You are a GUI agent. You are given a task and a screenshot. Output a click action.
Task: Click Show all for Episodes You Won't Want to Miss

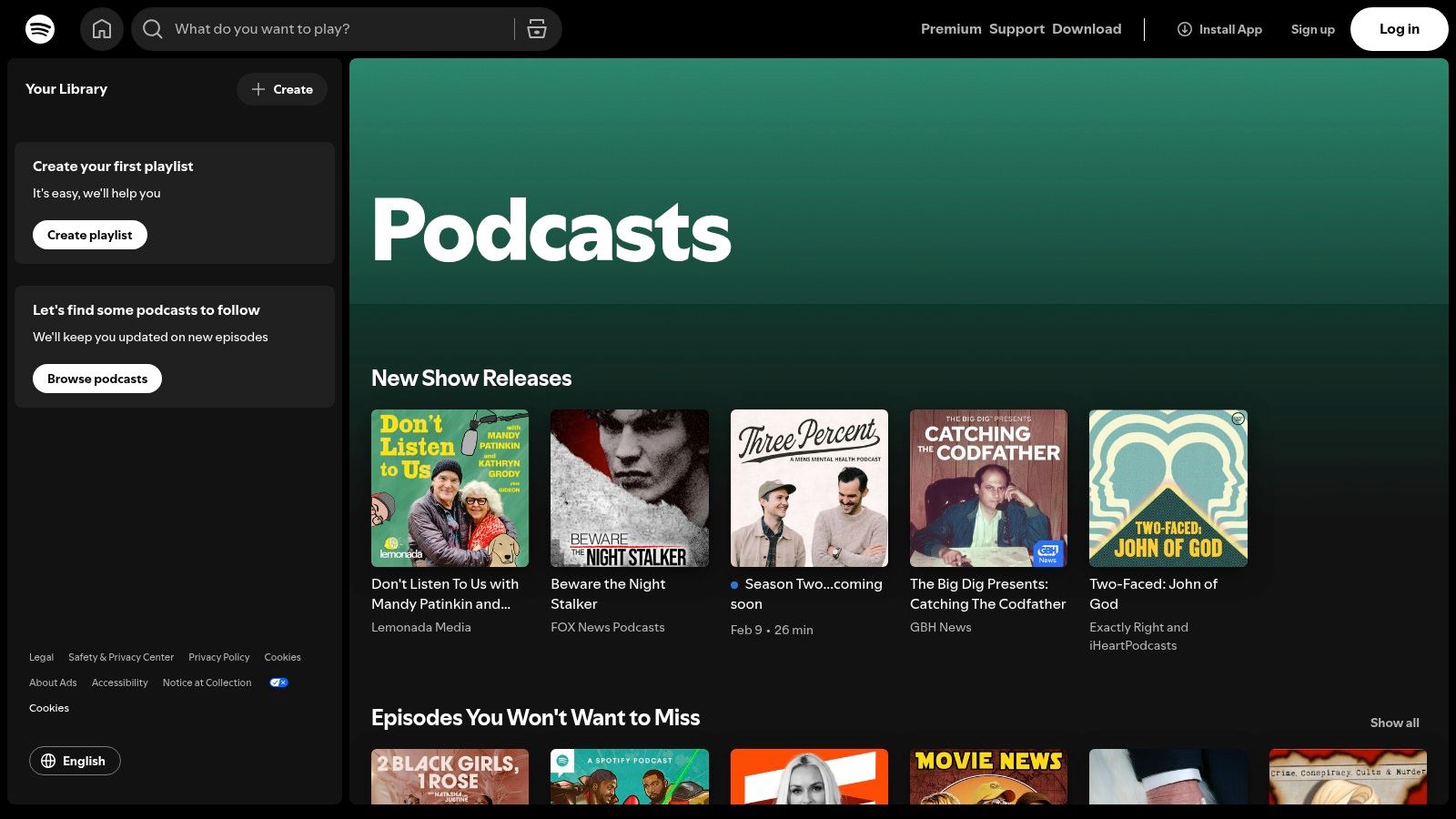(1394, 722)
